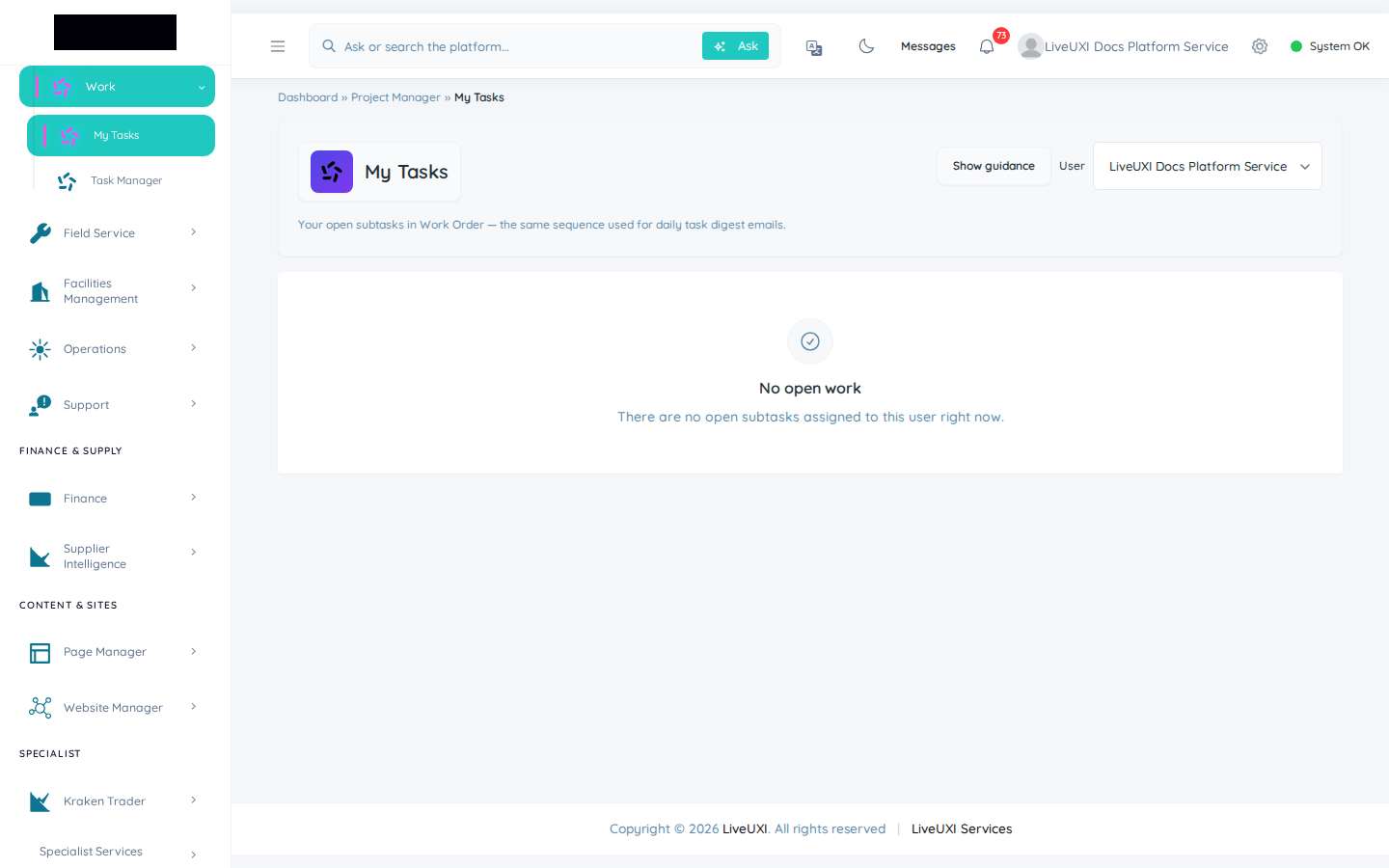Click the Website Manager network icon
The width and height of the screenshot is (1389, 868).
point(41,708)
